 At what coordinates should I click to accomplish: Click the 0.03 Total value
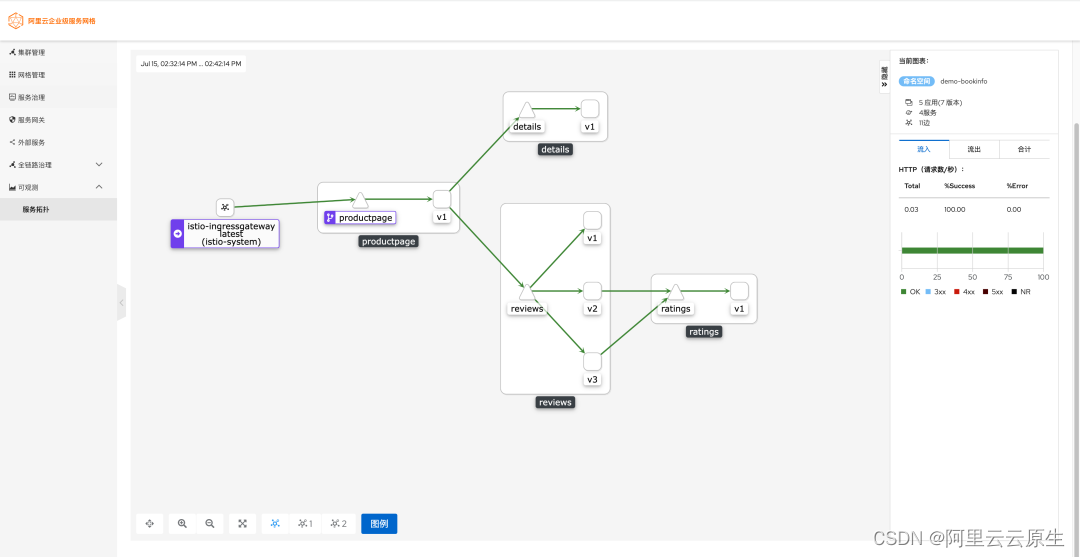(911, 209)
